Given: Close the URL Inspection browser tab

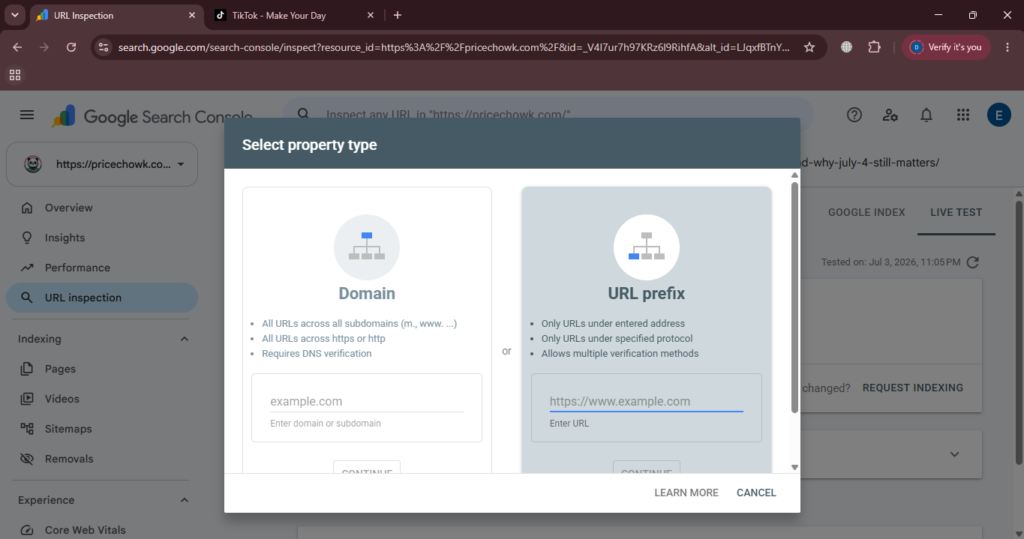Looking at the screenshot, I should 192,15.
